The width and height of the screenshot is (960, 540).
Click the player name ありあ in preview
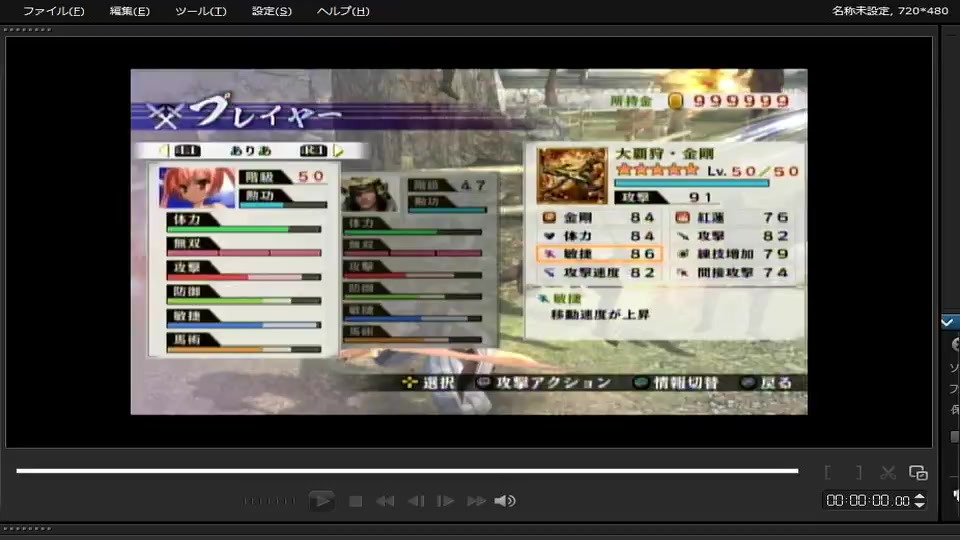click(x=251, y=151)
